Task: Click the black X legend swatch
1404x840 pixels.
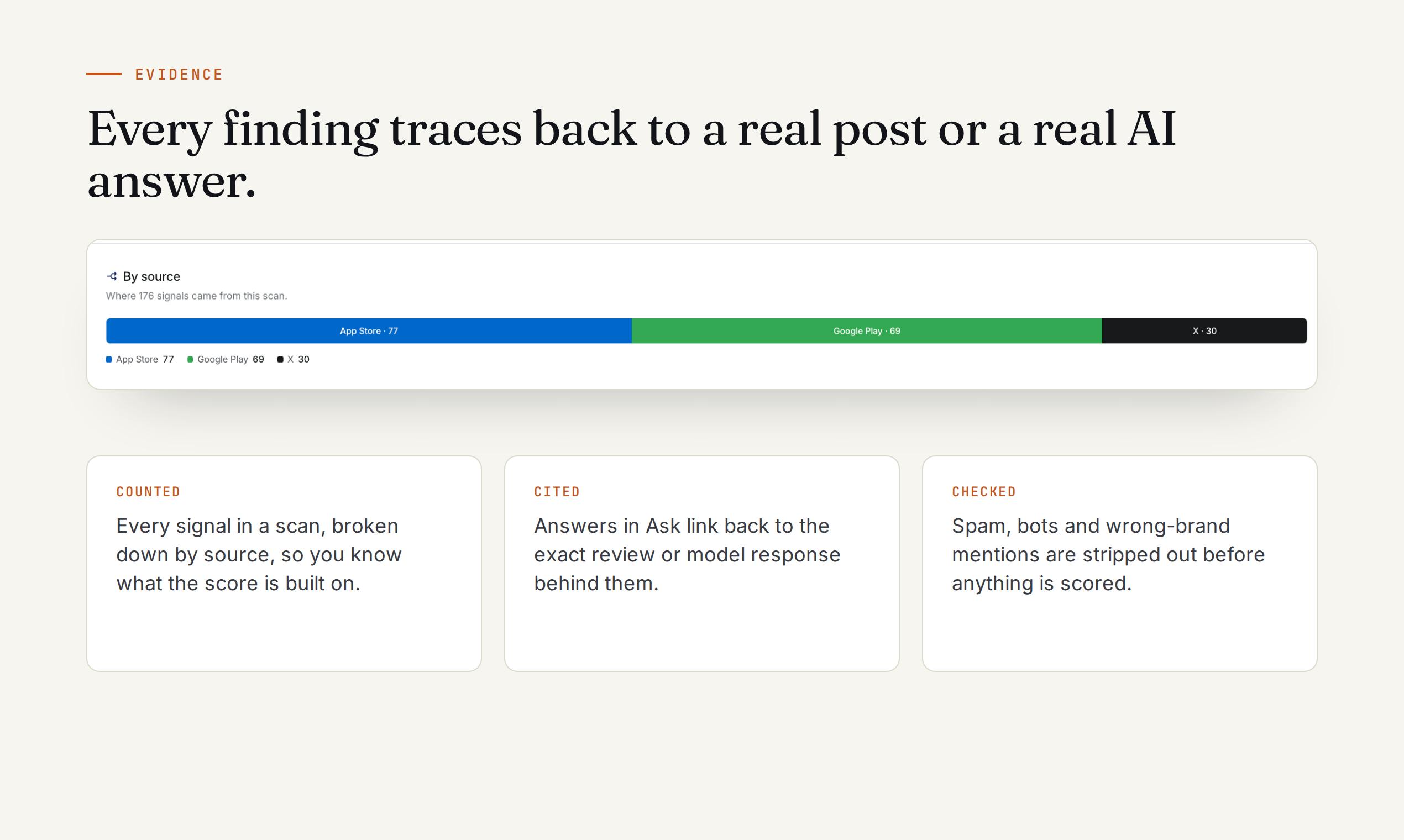Action: (x=280, y=359)
